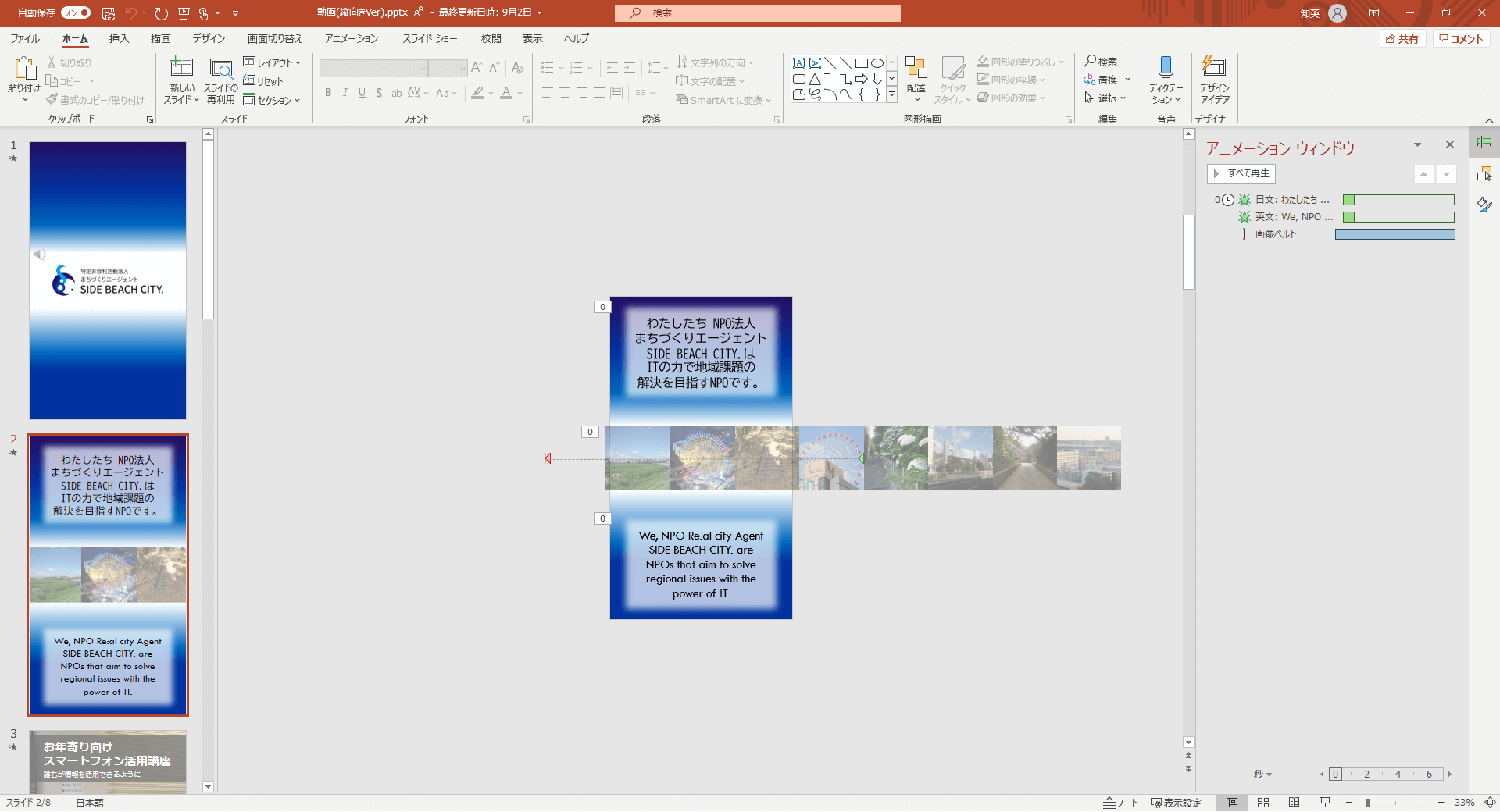Select the 日文: わたしたち animation entry
This screenshot has height=812, width=1500.
[1334, 200]
